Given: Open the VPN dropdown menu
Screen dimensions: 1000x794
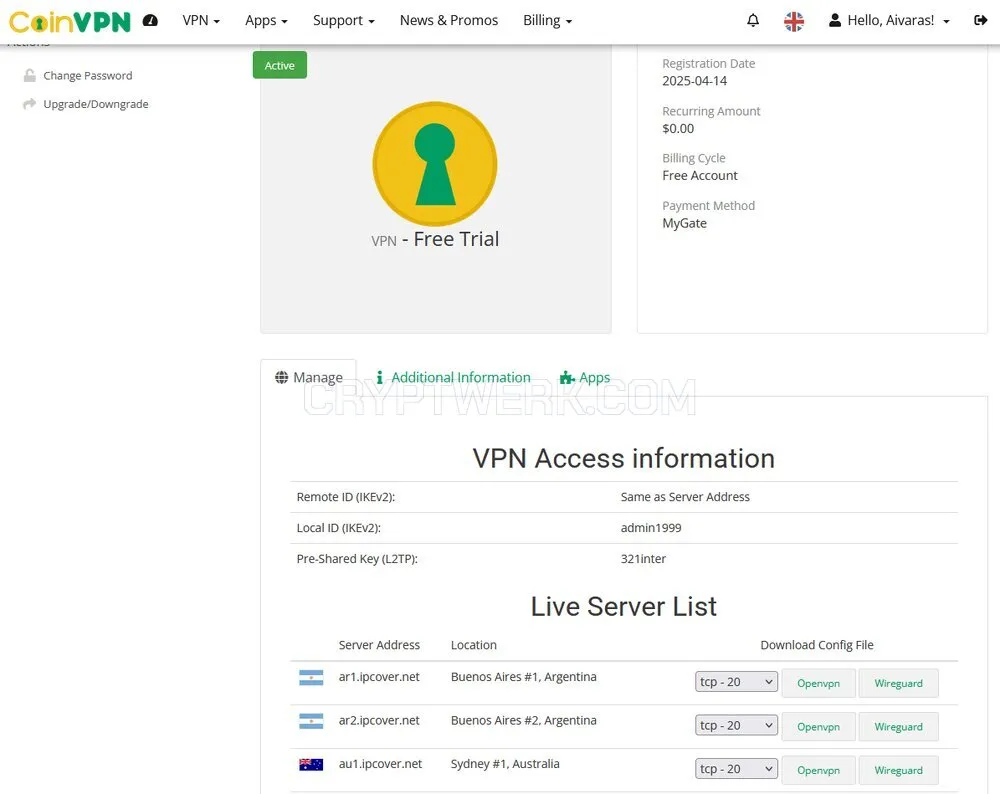Looking at the screenshot, I should [x=201, y=20].
